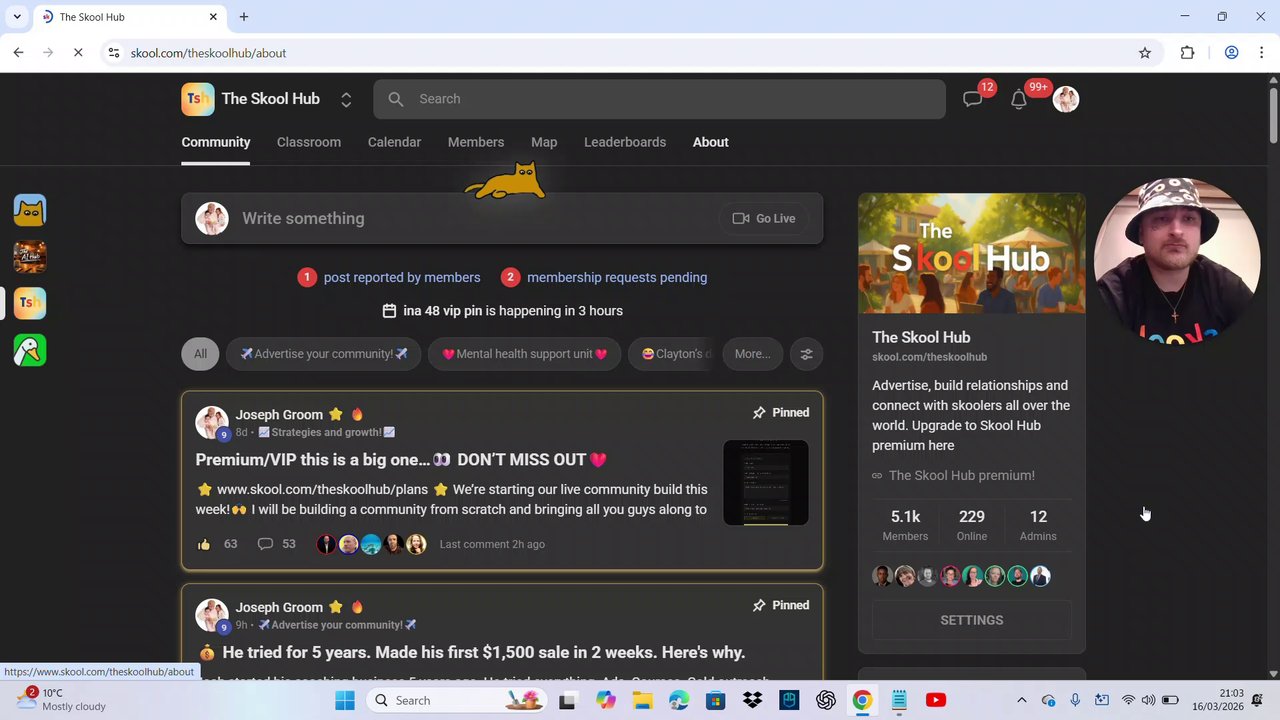View the 5.1k Members stat
Viewport: 1280px width, 720px height.
(905, 525)
